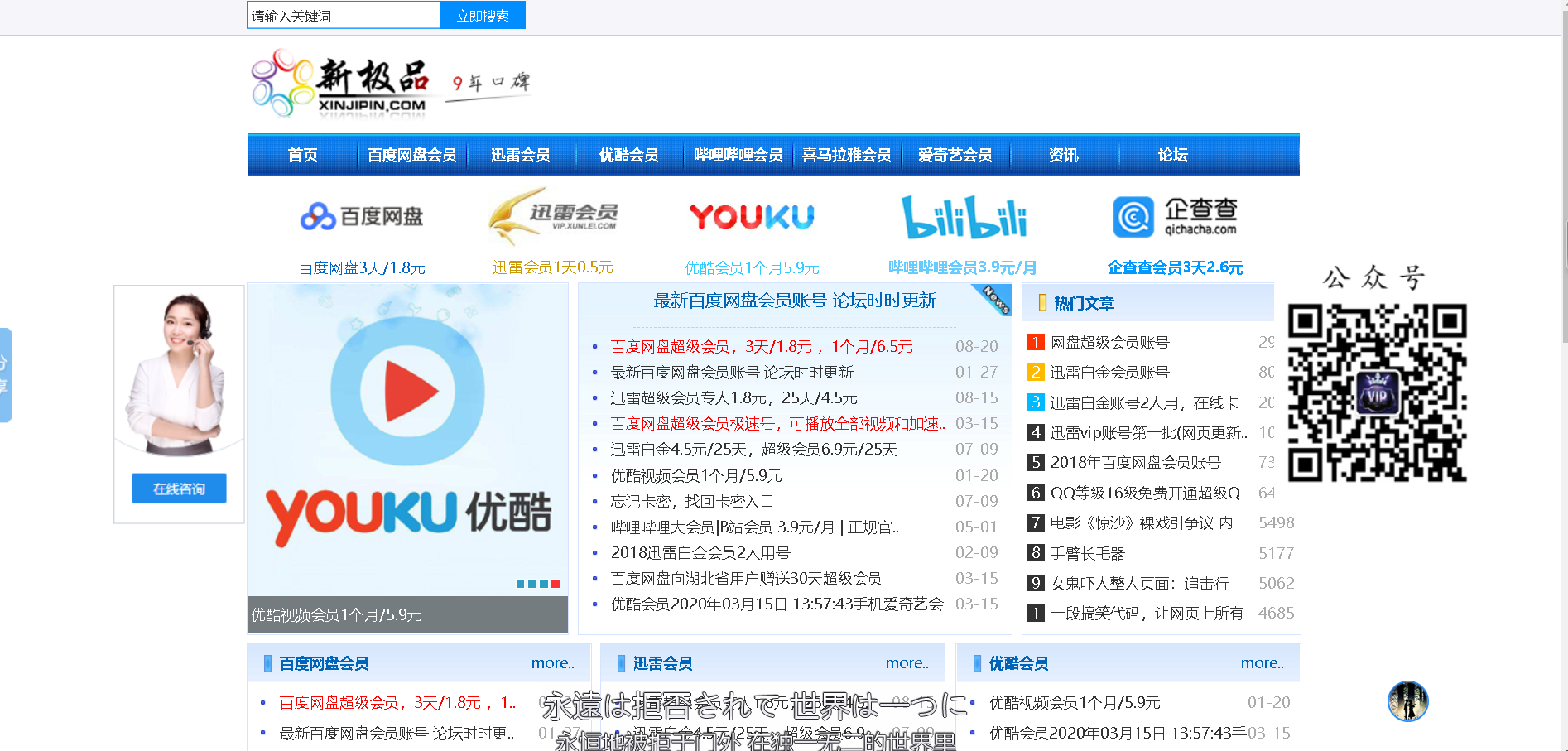Open hot article 电影《惊沙》裸戏引争议
This screenshot has height=751, width=1568.
[x=1142, y=522]
